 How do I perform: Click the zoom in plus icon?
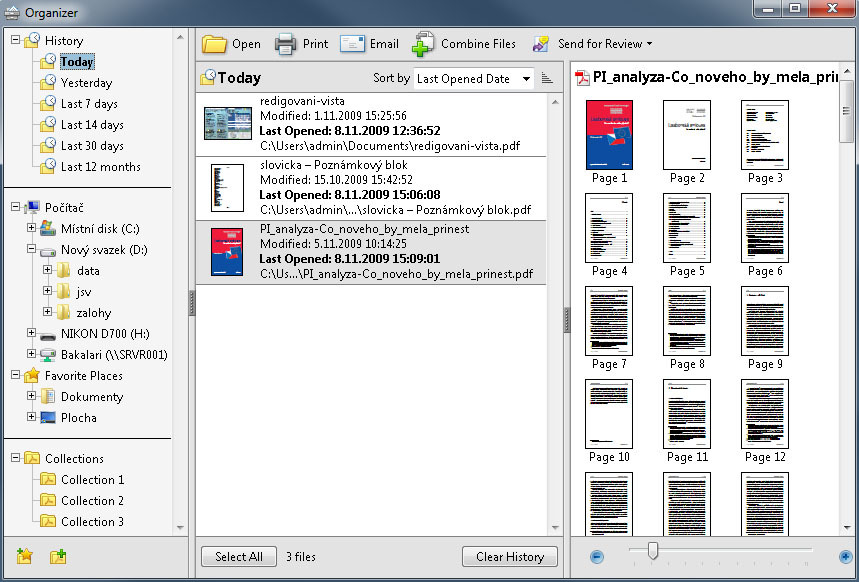845,556
